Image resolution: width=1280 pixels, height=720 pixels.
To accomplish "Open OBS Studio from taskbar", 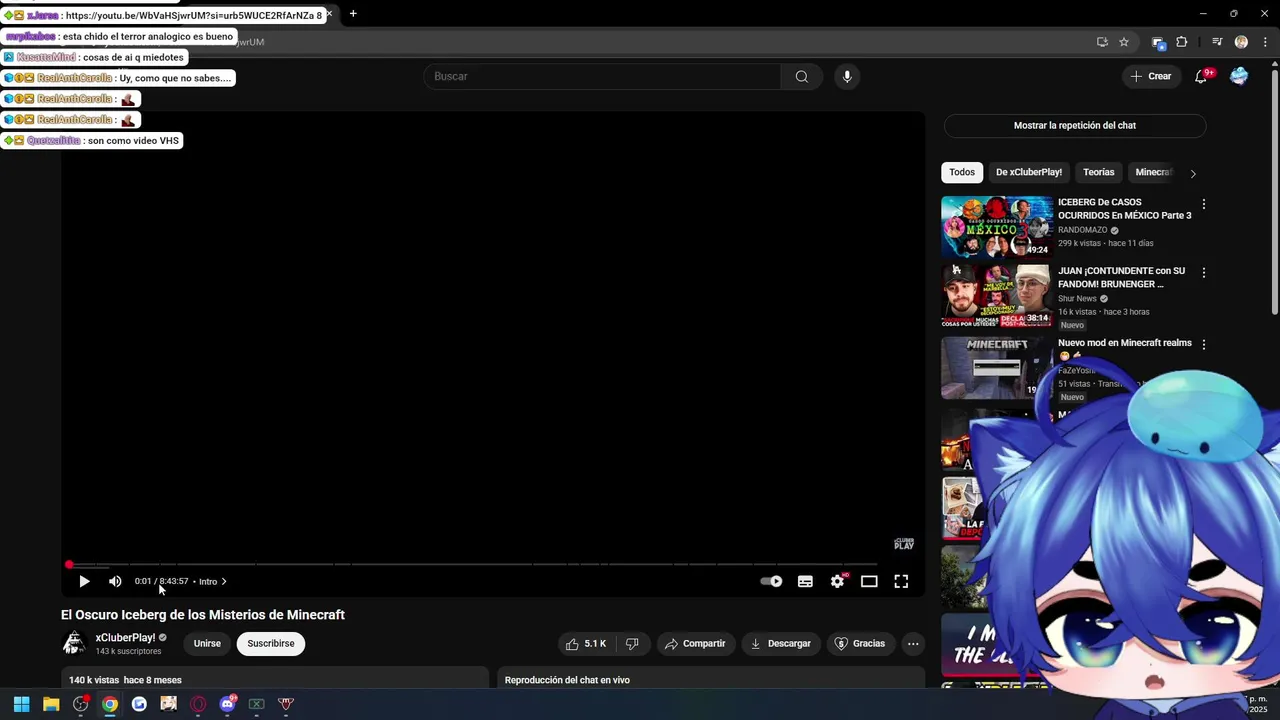I will coord(80,704).
